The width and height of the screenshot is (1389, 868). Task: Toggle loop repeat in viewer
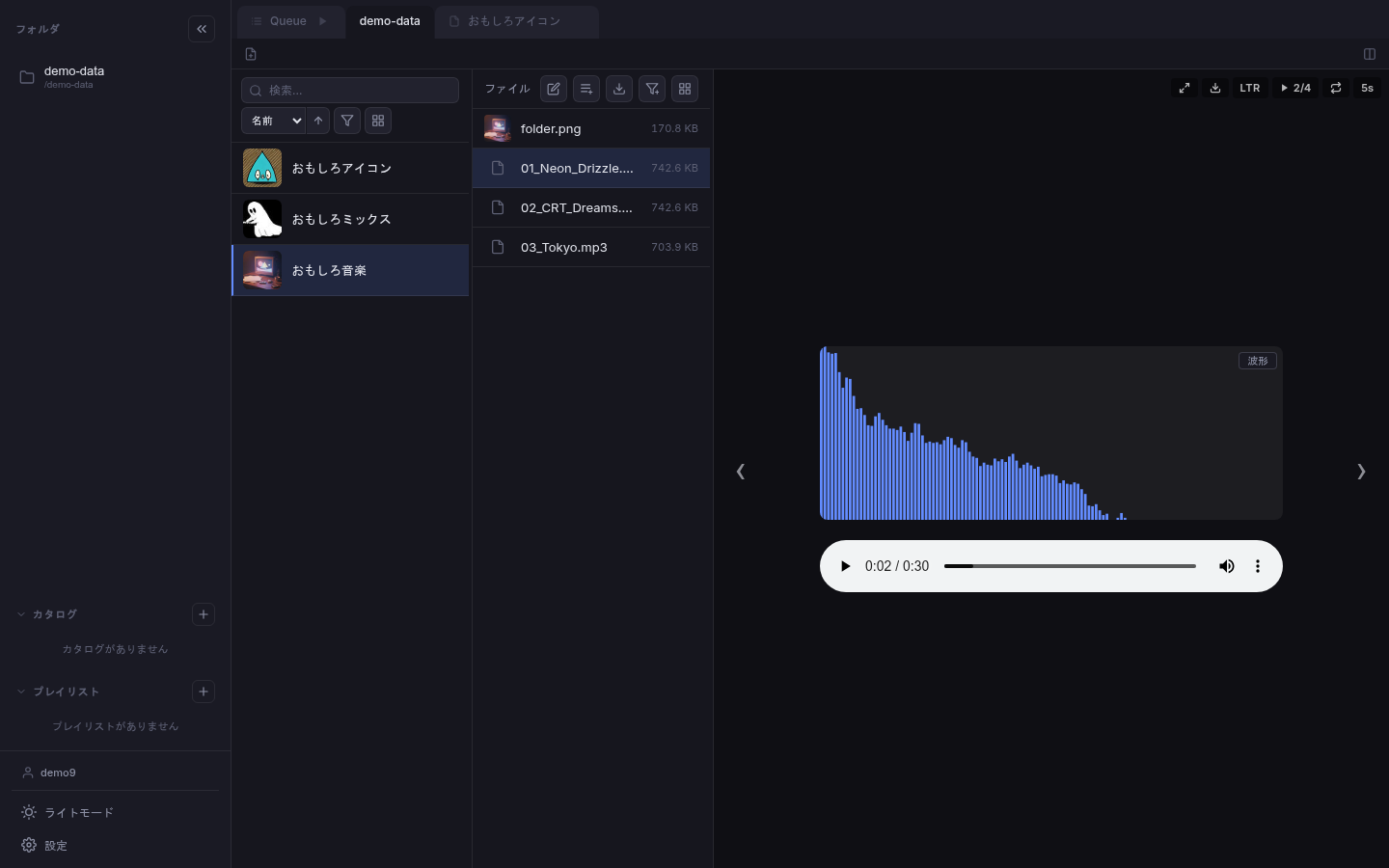pyautogui.click(x=1336, y=88)
